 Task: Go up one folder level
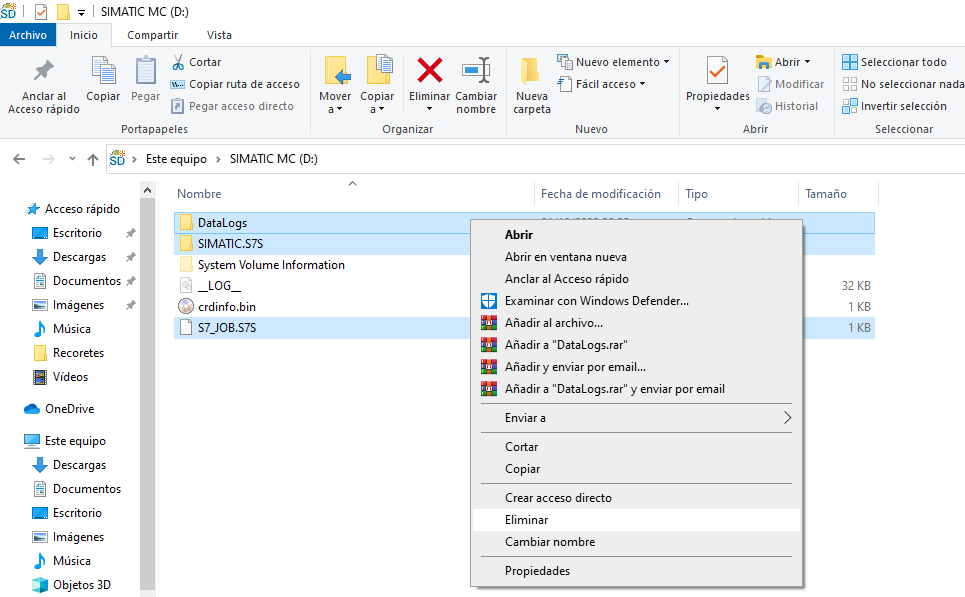(93, 159)
